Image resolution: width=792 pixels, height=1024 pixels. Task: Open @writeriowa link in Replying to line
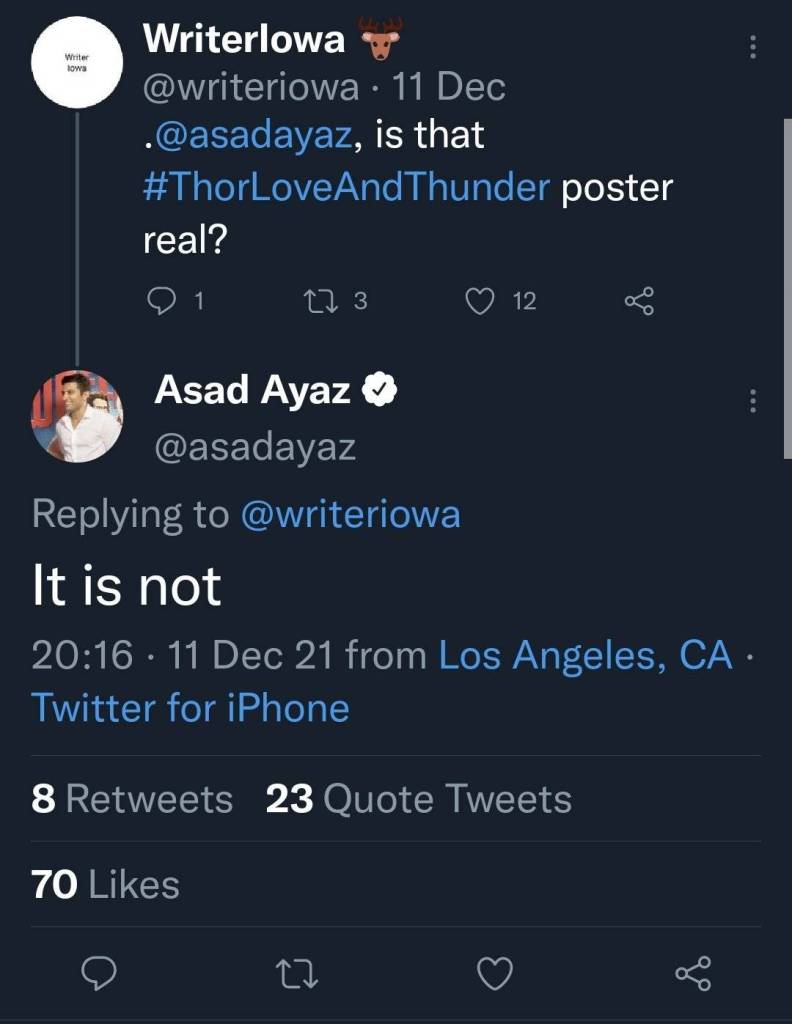[x=350, y=514]
